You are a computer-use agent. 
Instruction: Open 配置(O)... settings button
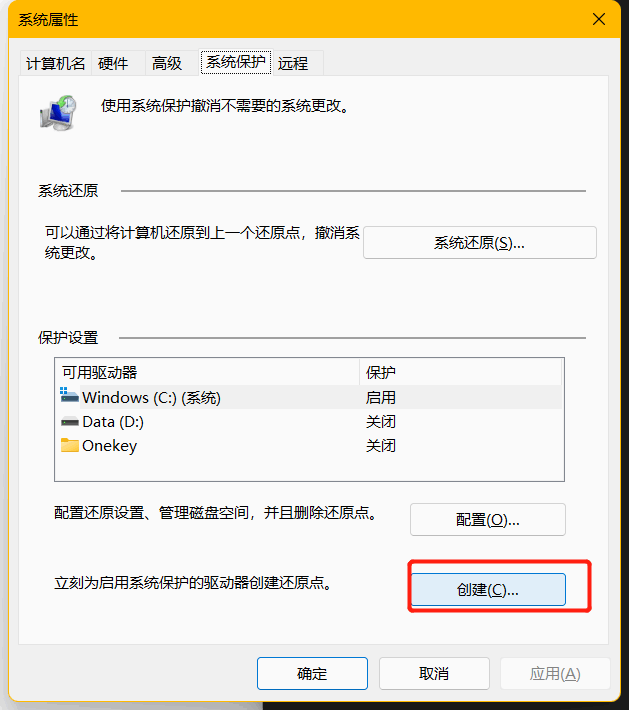(x=488, y=519)
